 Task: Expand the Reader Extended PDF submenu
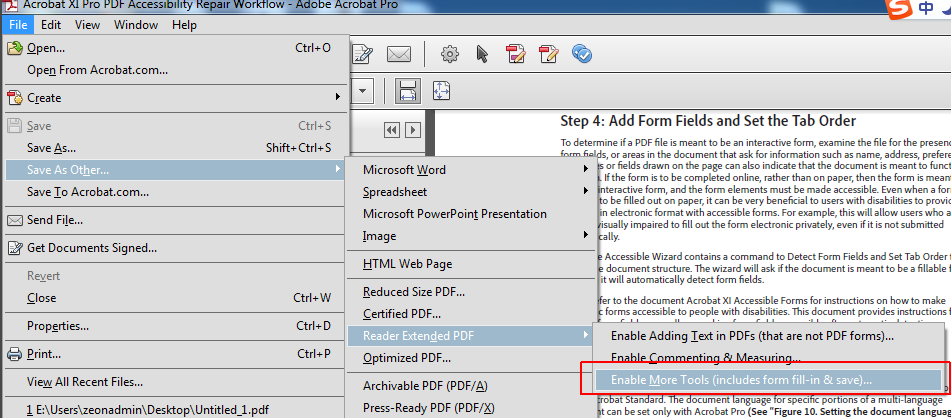coord(471,335)
